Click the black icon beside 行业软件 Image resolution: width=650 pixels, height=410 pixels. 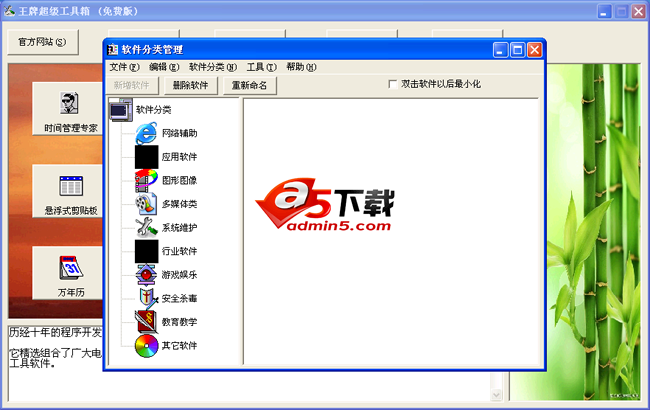(x=146, y=251)
